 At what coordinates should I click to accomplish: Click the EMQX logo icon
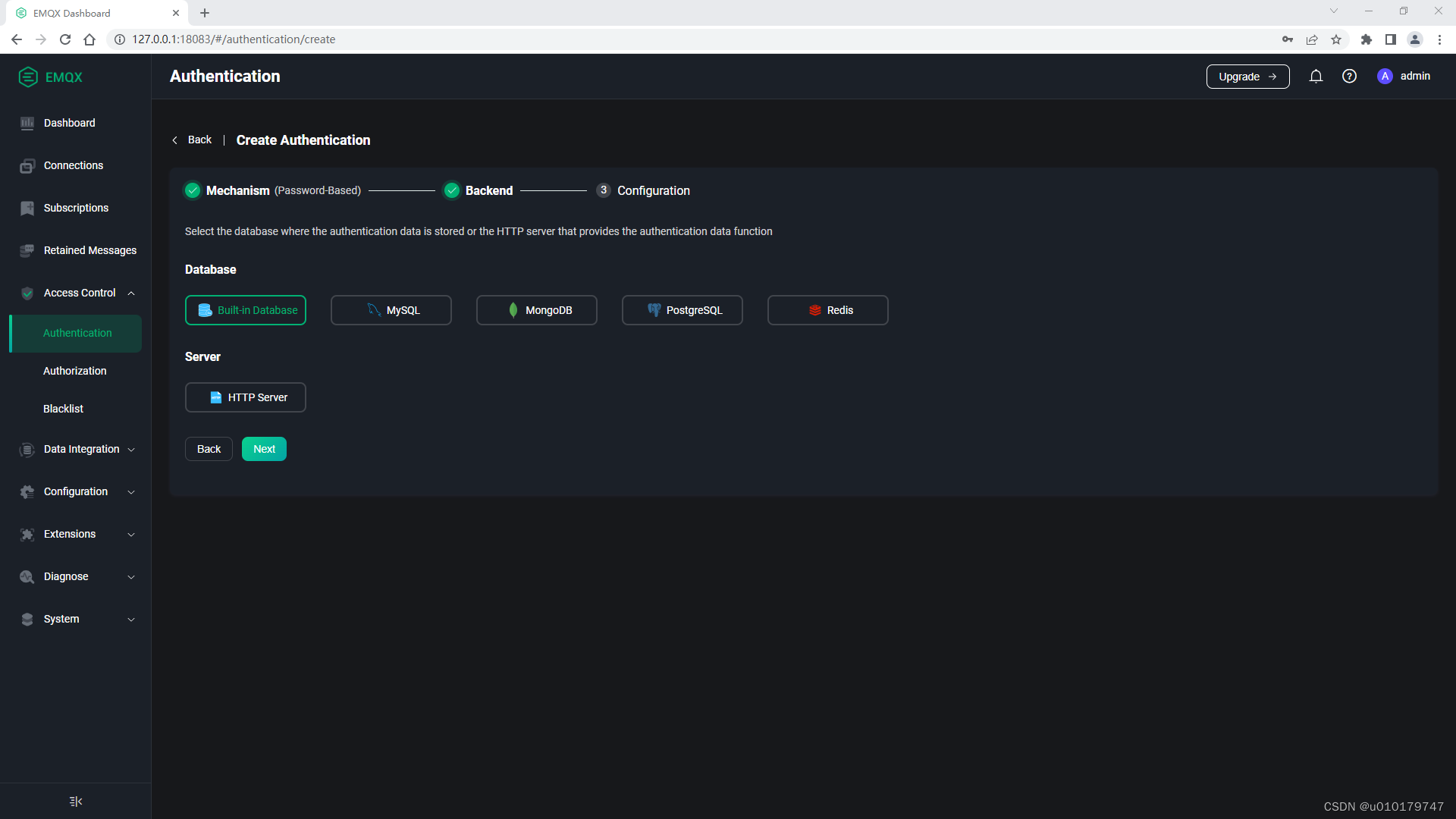point(28,77)
